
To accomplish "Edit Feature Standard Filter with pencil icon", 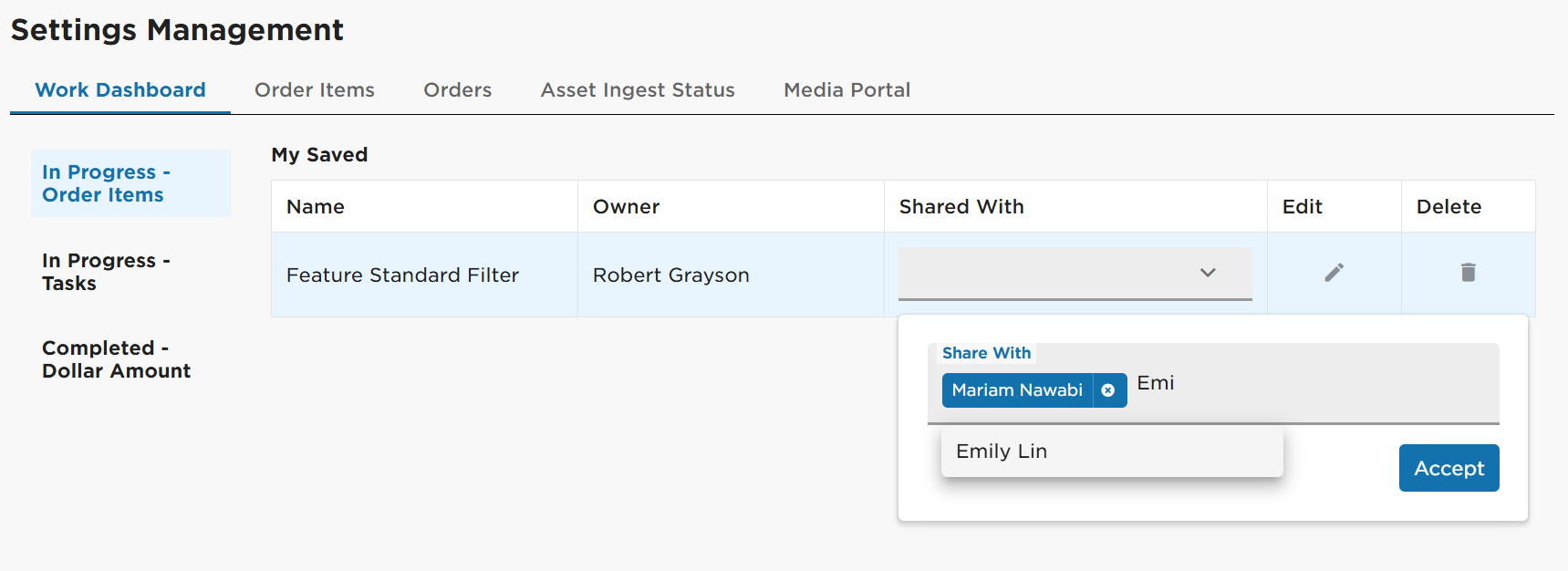I will coord(1334,273).
